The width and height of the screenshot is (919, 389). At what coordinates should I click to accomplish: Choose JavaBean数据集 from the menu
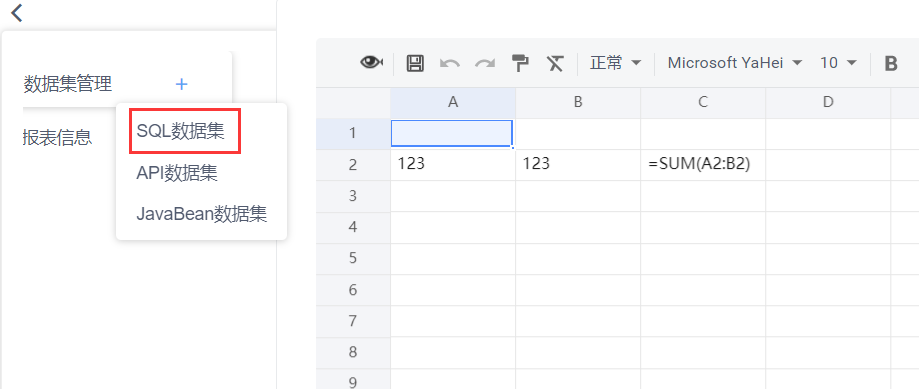click(x=202, y=214)
